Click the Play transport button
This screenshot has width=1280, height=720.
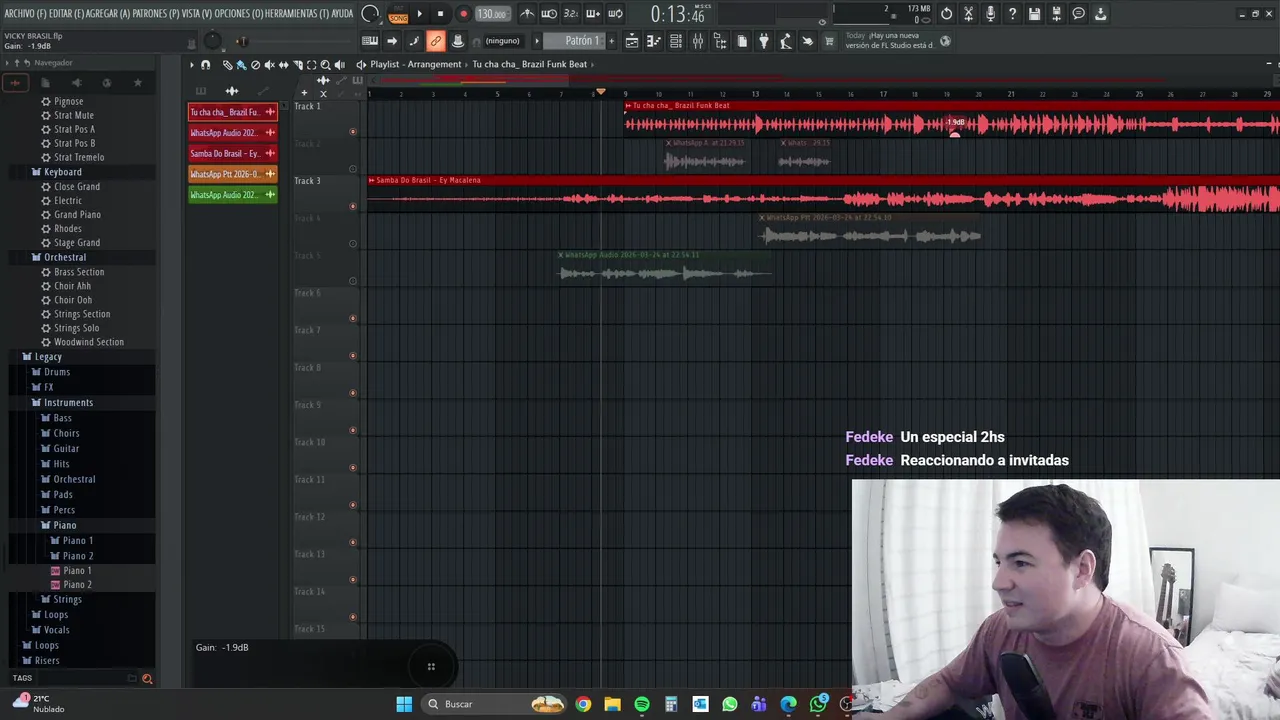coord(419,14)
